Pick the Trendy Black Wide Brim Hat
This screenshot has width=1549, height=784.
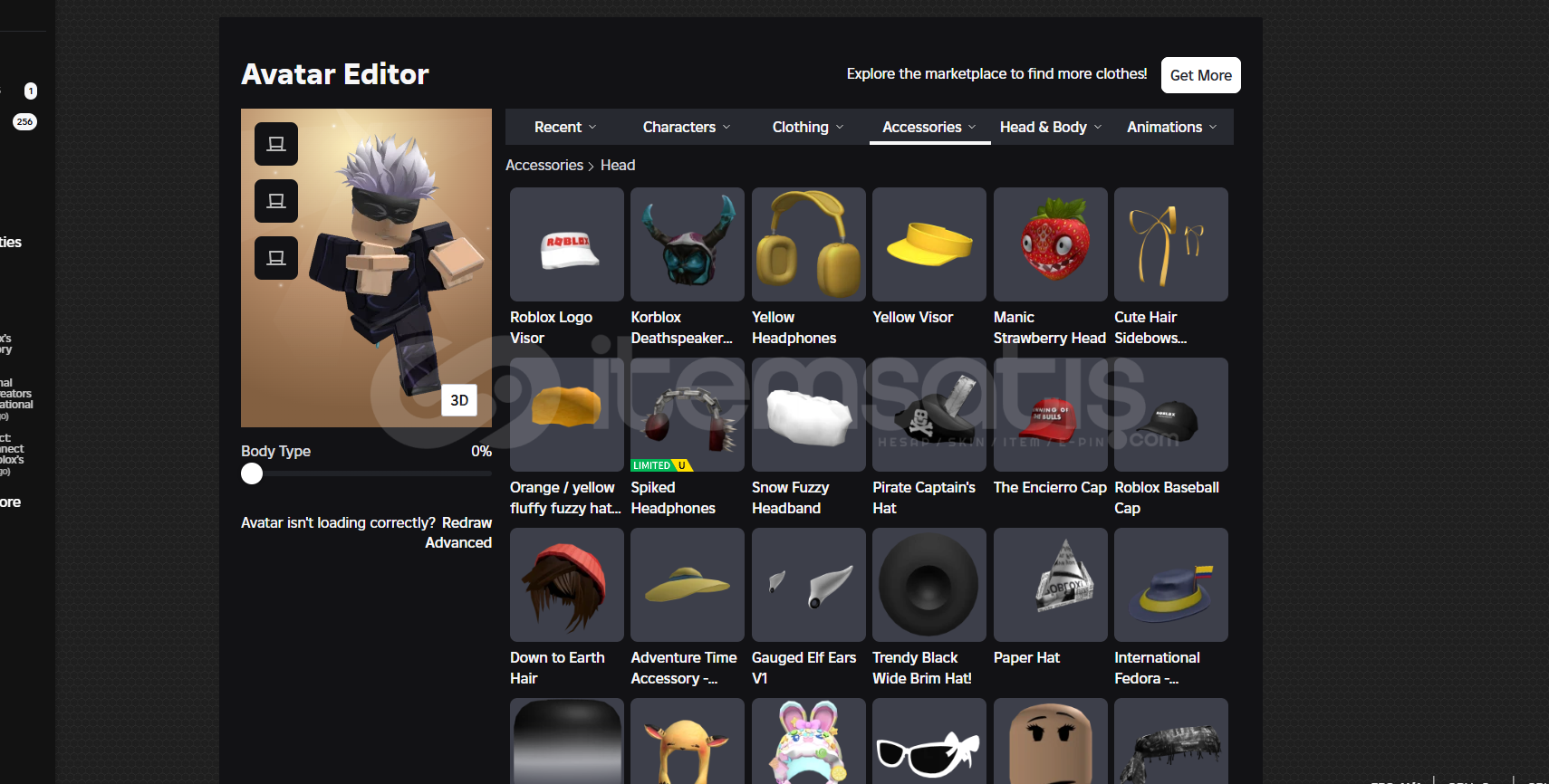(929, 585)
